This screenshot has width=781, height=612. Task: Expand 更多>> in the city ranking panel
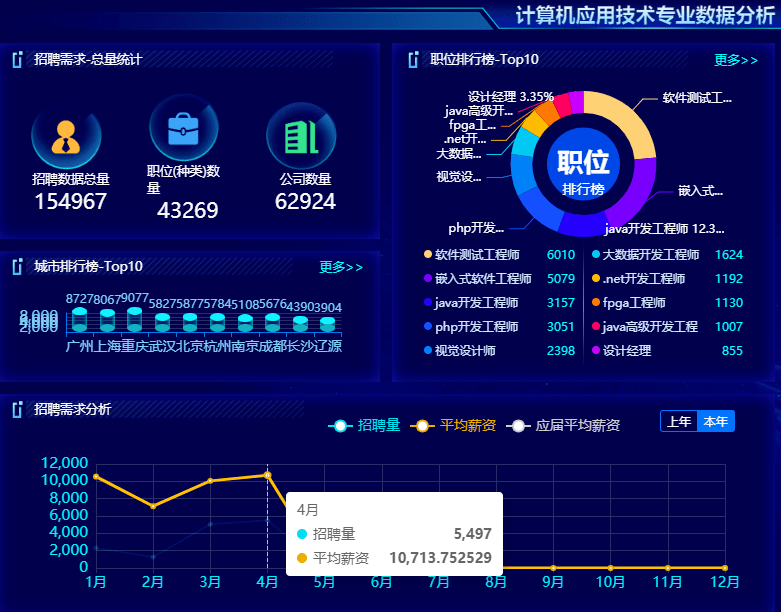coord(341,267)
